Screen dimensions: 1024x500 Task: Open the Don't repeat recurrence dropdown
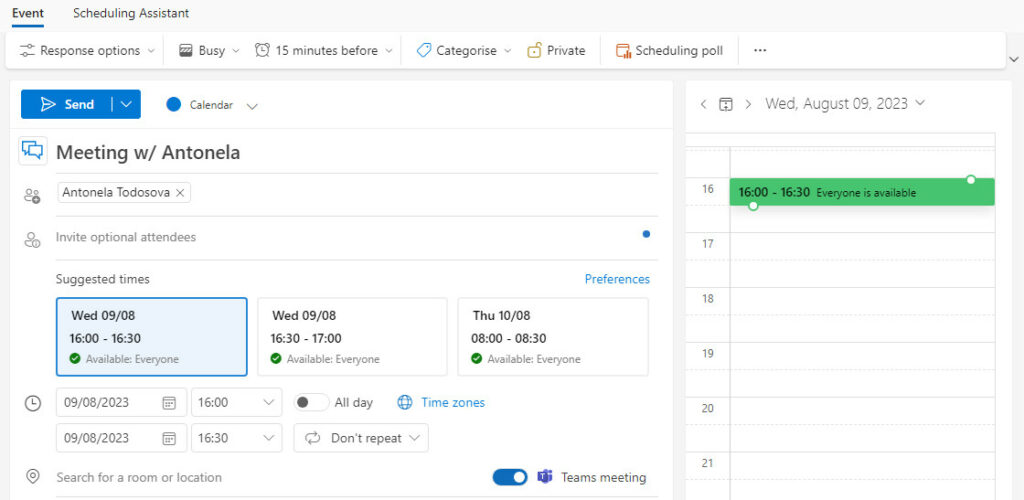coord(361,437)
